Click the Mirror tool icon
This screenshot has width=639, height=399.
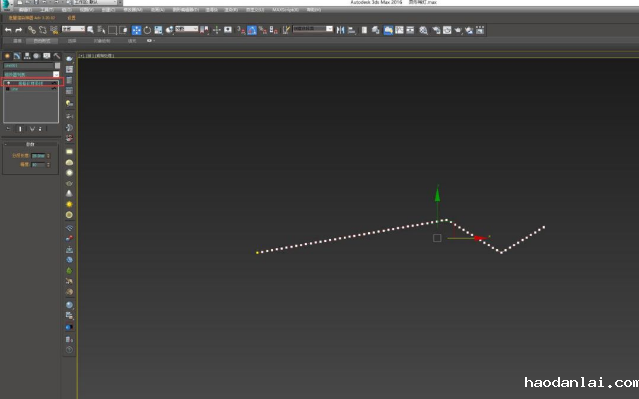(x=340, y=30)
